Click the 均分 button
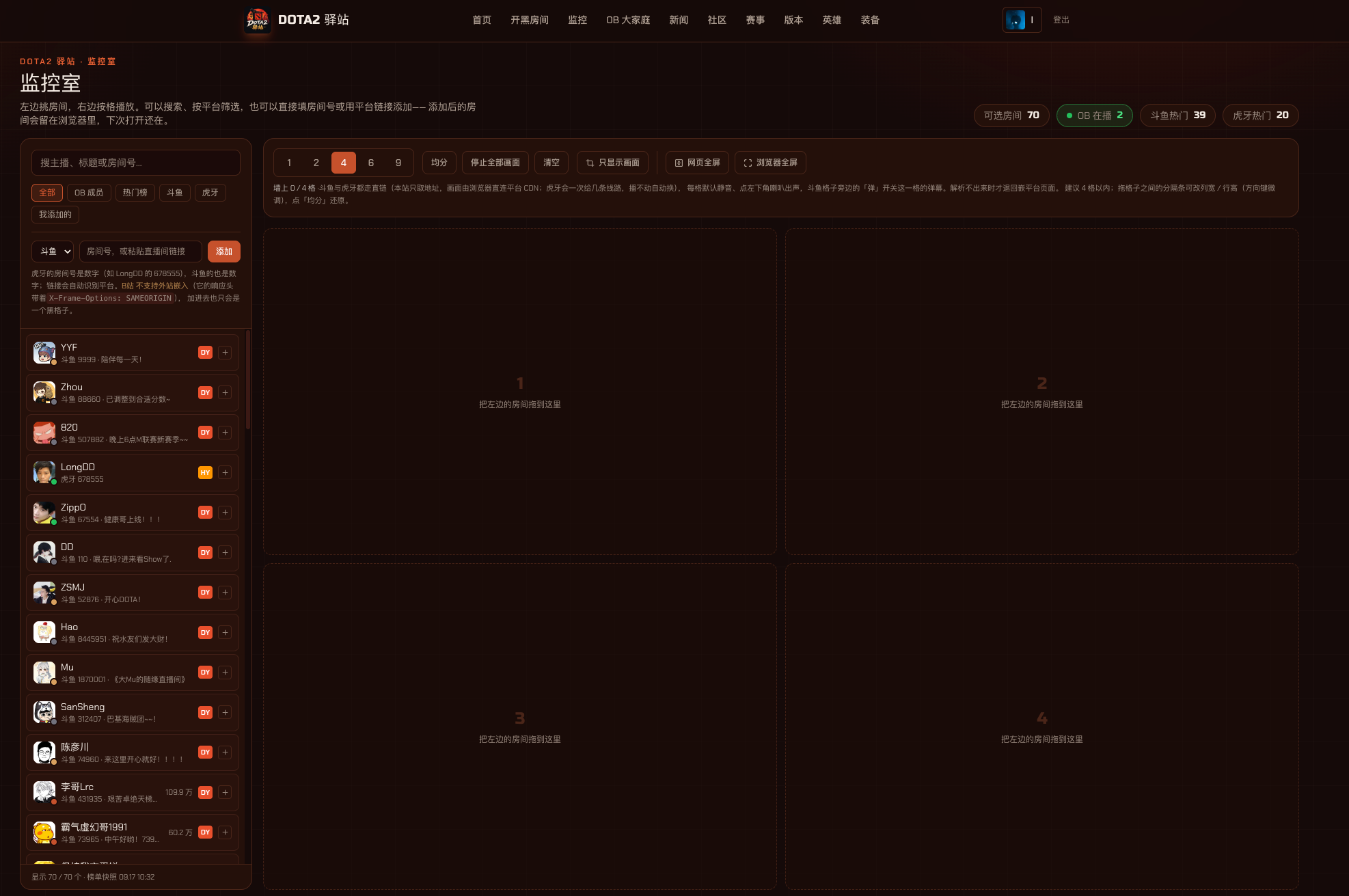 click(x=439, y=163)
